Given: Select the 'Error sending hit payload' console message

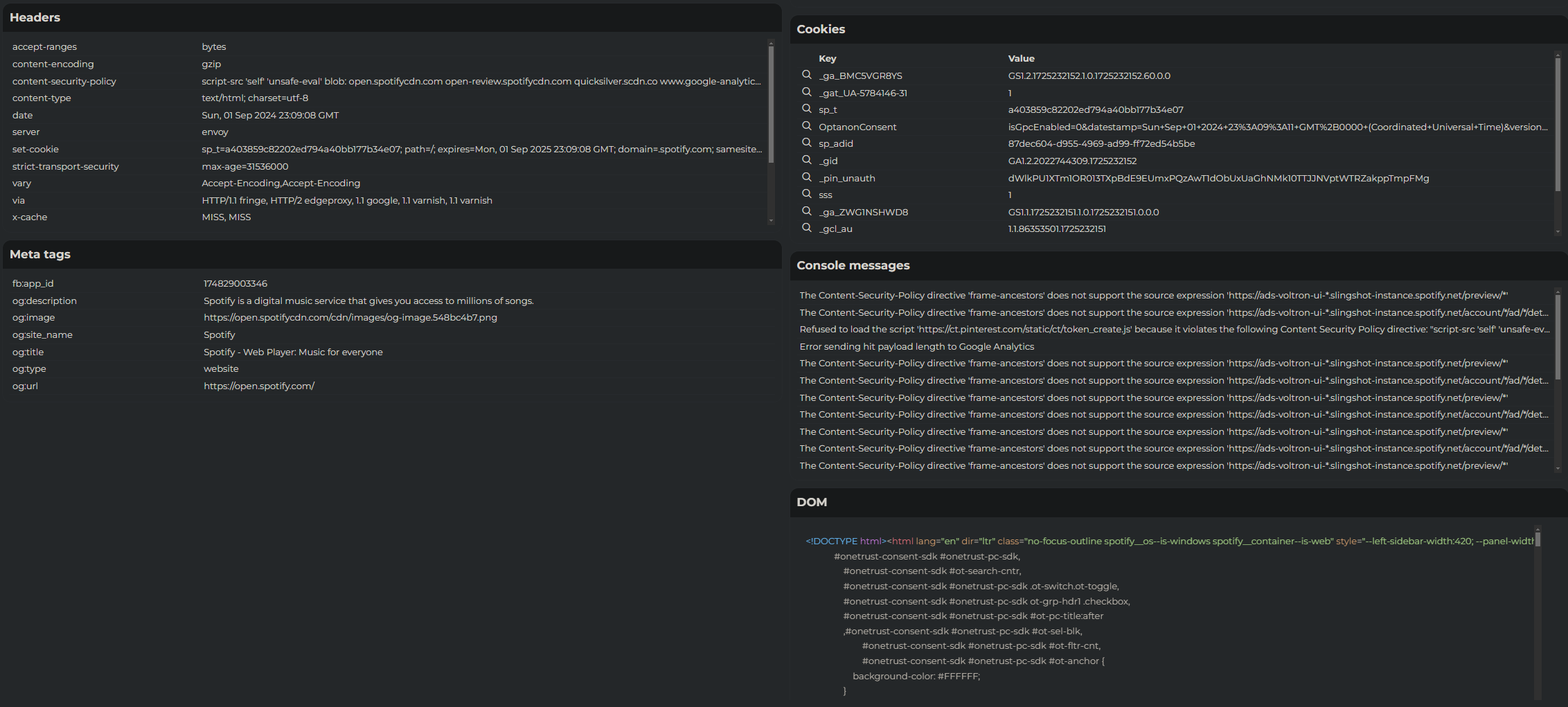Looking at the screenshot, I should click(916, 347).
